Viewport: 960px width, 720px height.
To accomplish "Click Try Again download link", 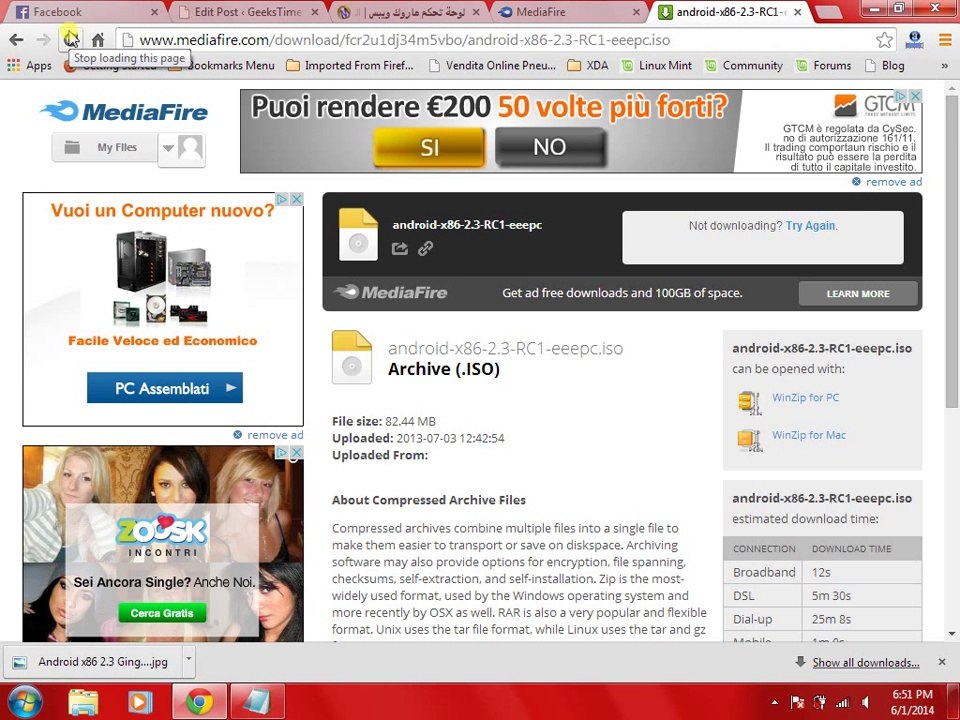I will click(x=811, y=226).
